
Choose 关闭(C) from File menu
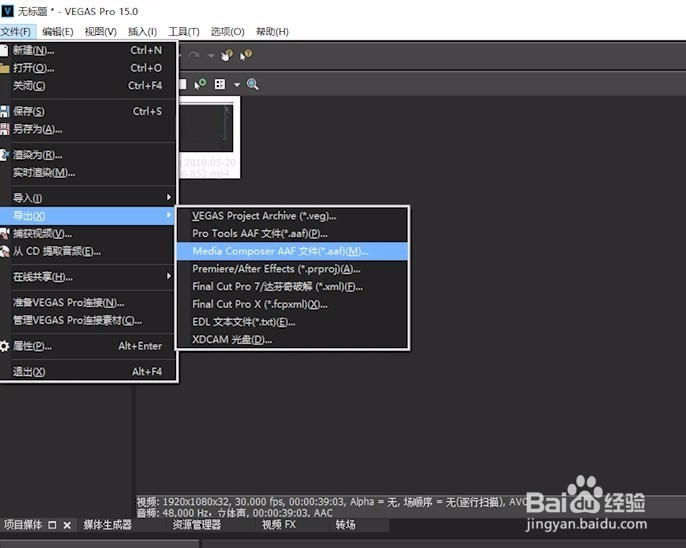[88, 86]
